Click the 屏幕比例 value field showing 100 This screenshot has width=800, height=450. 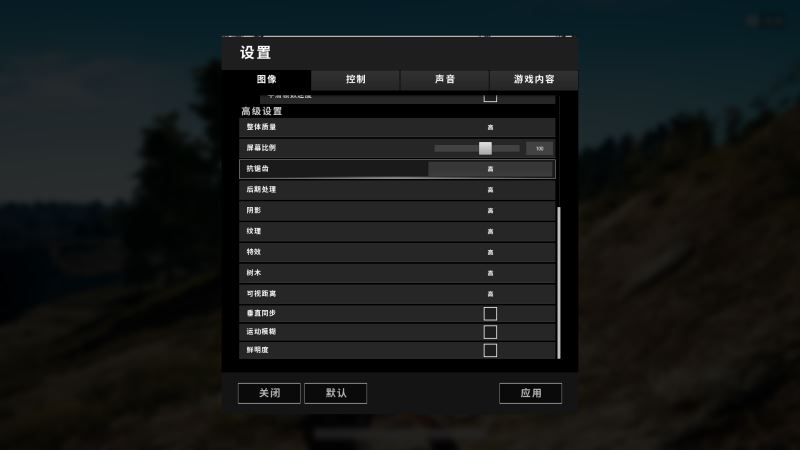(x=540, y=148)
